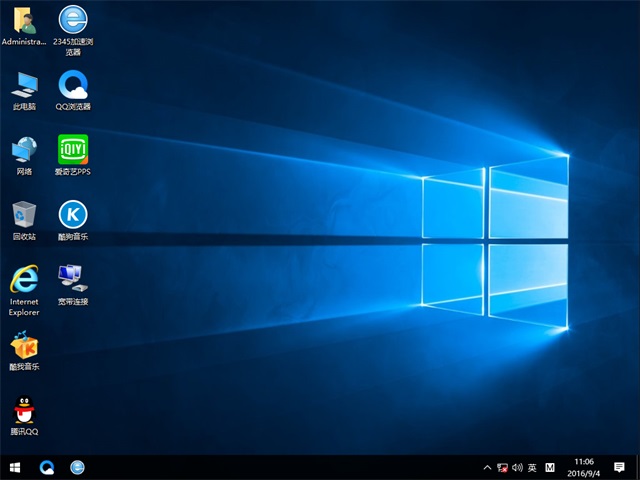Image resolution: width=640 pixels, height=480 pixels.
Task: Select the 此电脑 (This PC) icon
Action: coord(24,84)
